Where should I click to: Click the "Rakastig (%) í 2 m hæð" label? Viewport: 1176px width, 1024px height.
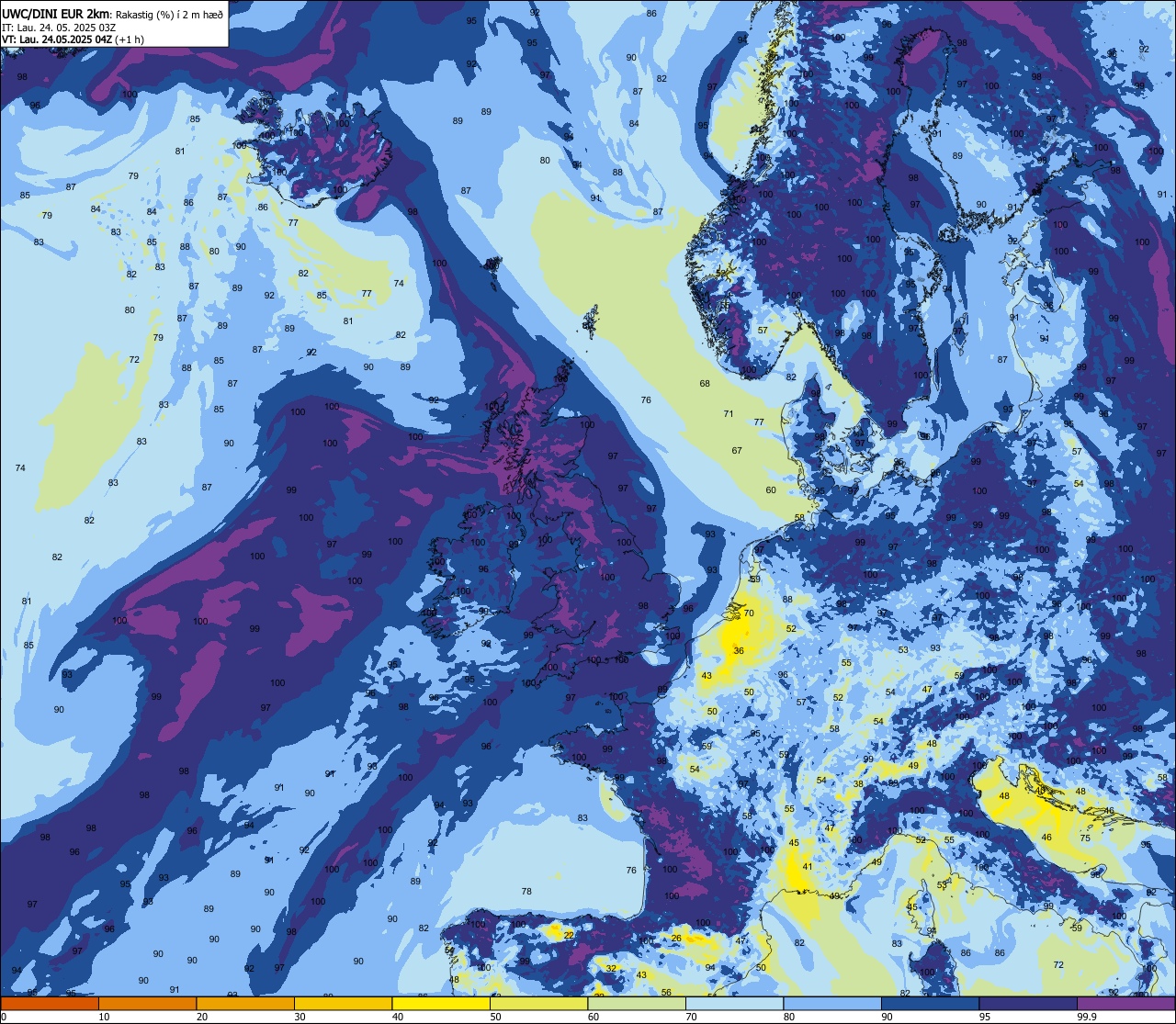coord(169,15)
